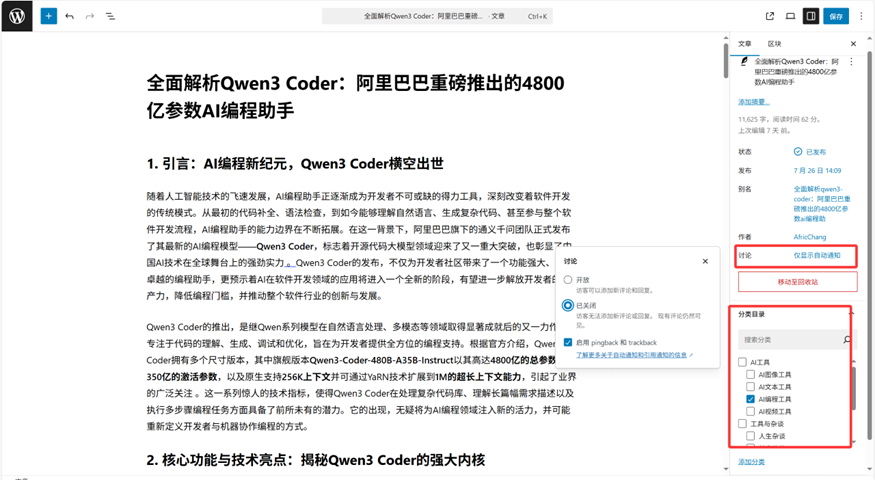Open the WordPress logo menu
Viewport: 875px width, 480px height.
[x=17, y=16]
